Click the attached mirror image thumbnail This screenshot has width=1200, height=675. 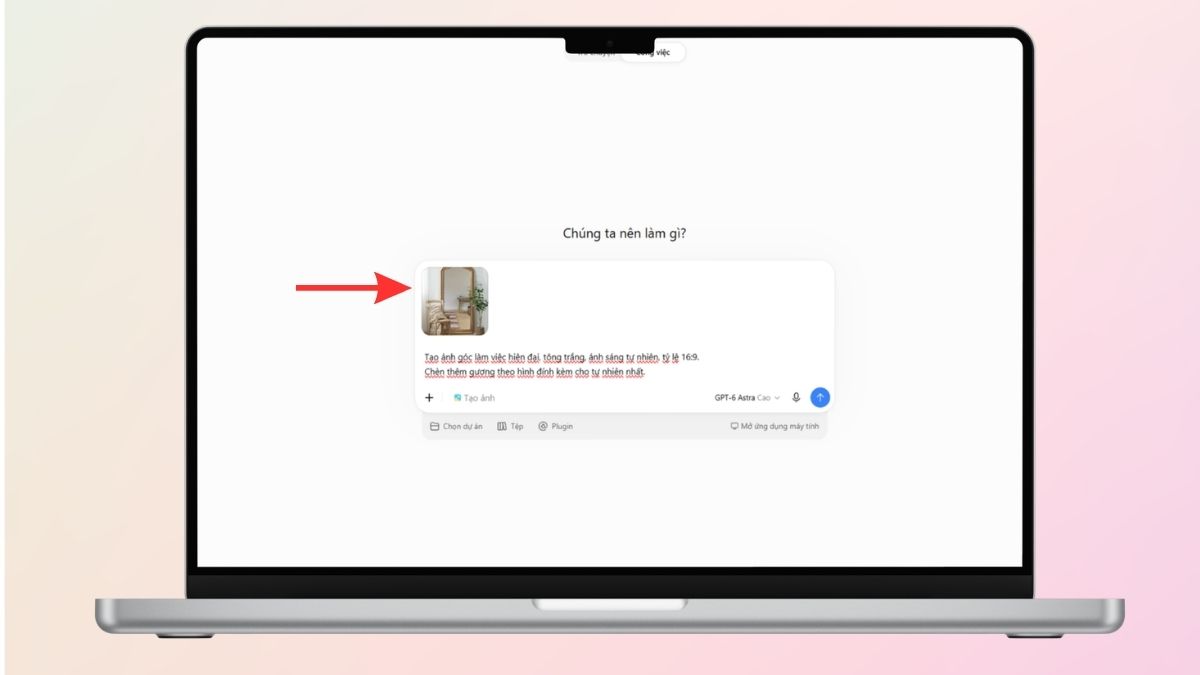click(455, 301)
